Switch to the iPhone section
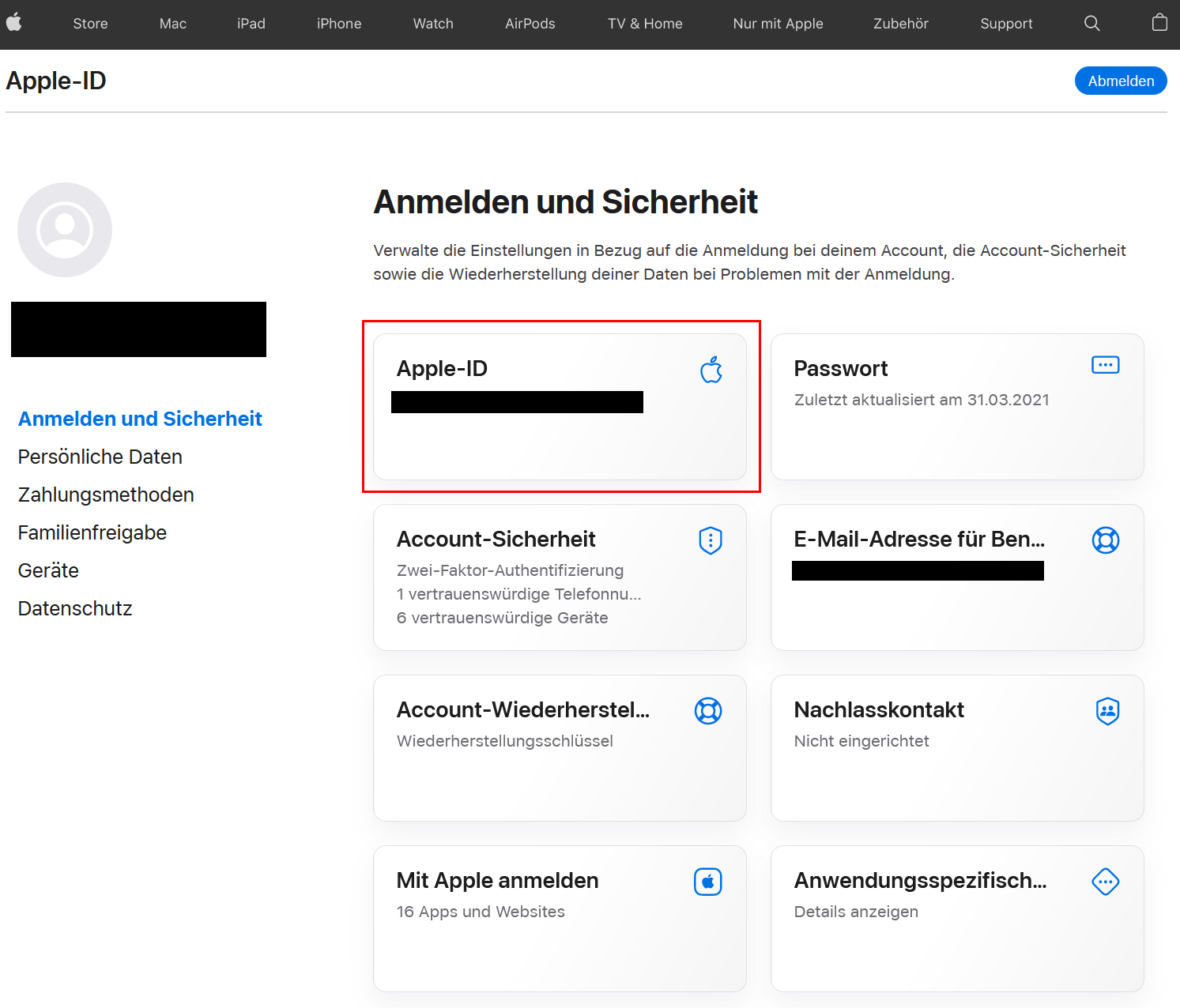This screenshot has height=1008, width=1180. click(x=338, y=23)
